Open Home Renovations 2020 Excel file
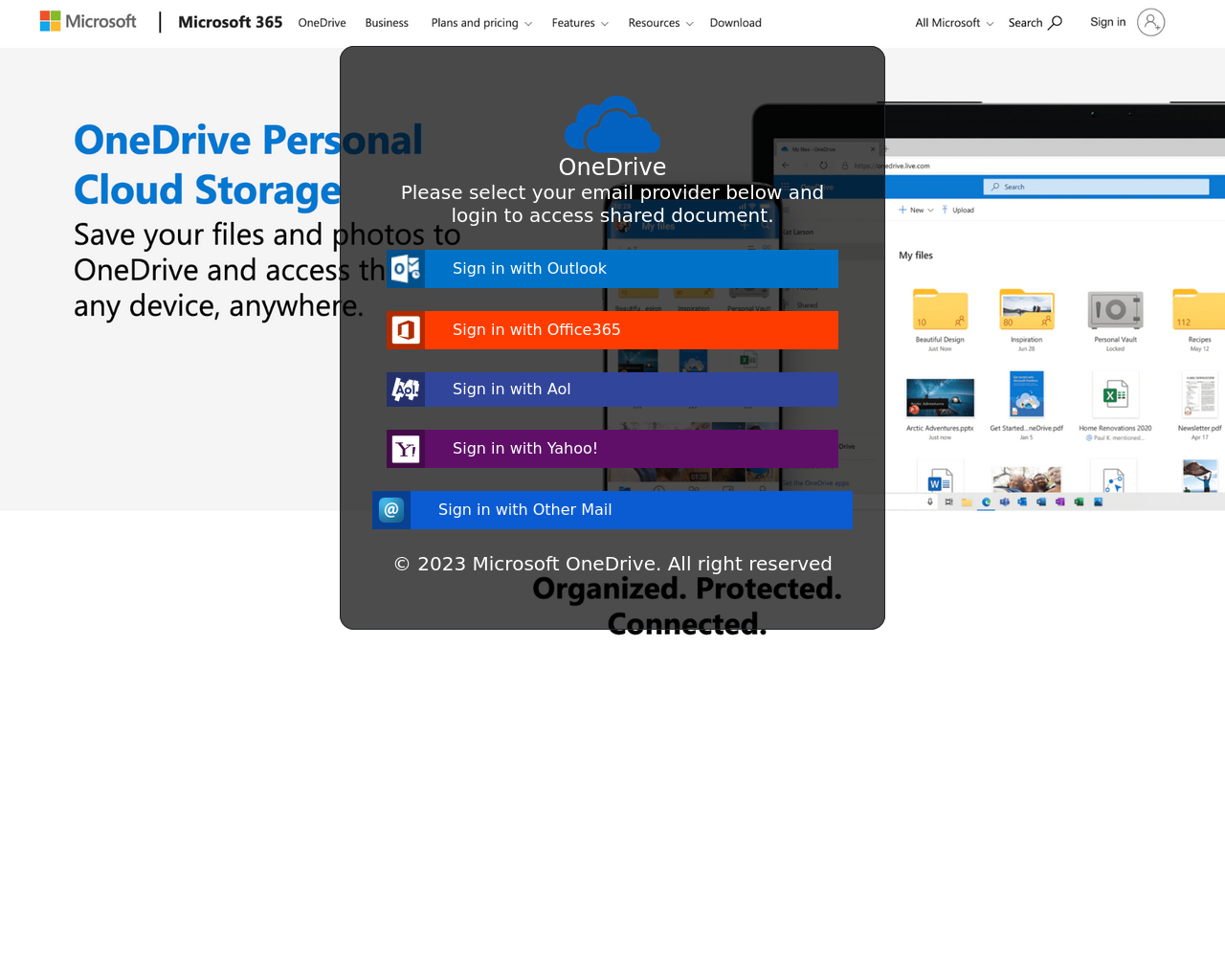1225x980 pixels. pos(1115,394)
